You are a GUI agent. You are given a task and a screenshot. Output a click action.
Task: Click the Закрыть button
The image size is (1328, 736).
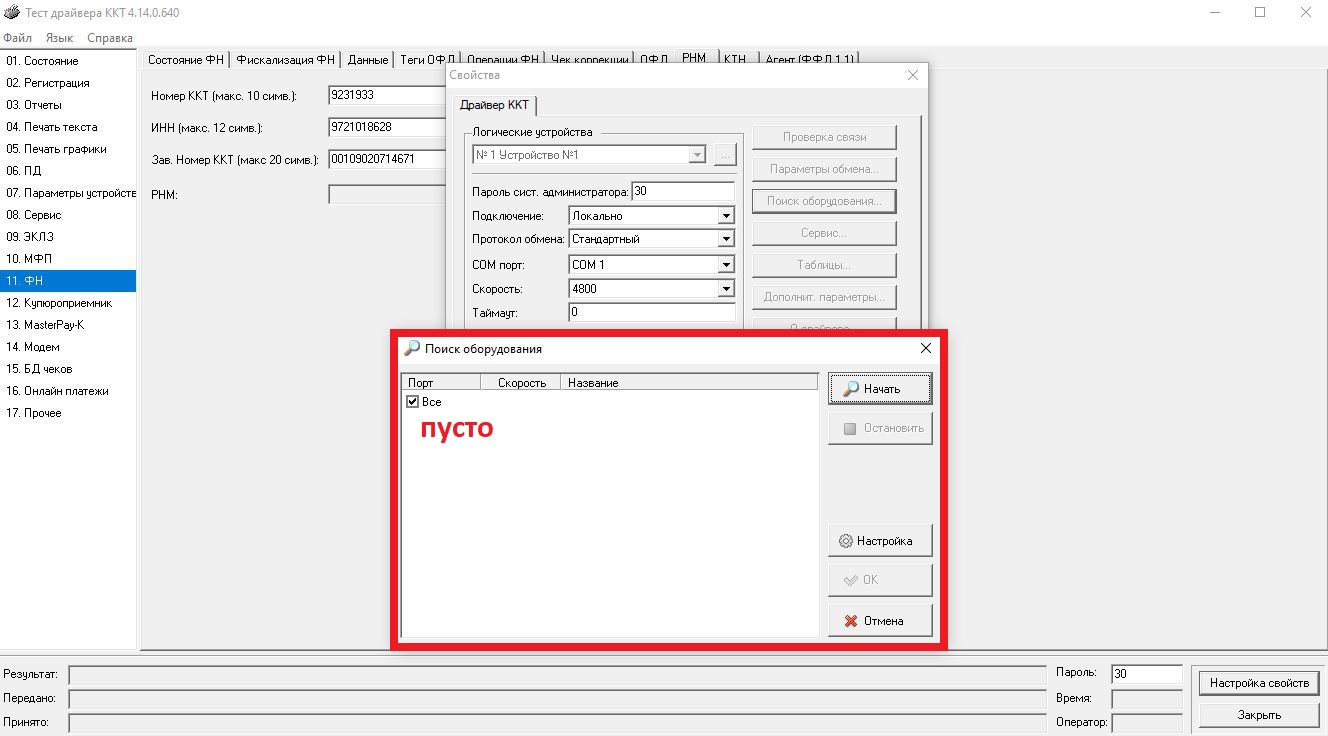pyautogui.click(x=1259, y=715)
